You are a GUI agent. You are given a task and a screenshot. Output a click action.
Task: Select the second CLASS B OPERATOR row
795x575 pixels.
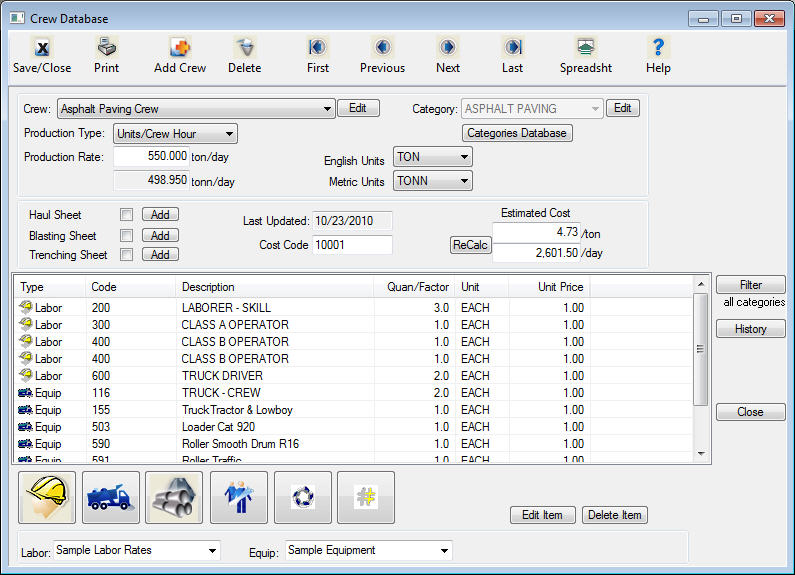[353, 358]
